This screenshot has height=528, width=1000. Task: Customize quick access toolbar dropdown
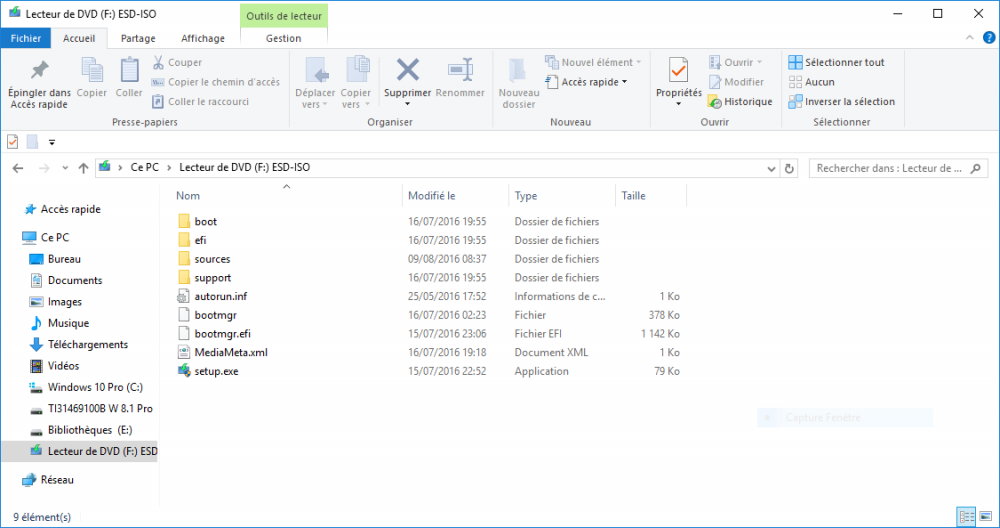tap(52, 142)
